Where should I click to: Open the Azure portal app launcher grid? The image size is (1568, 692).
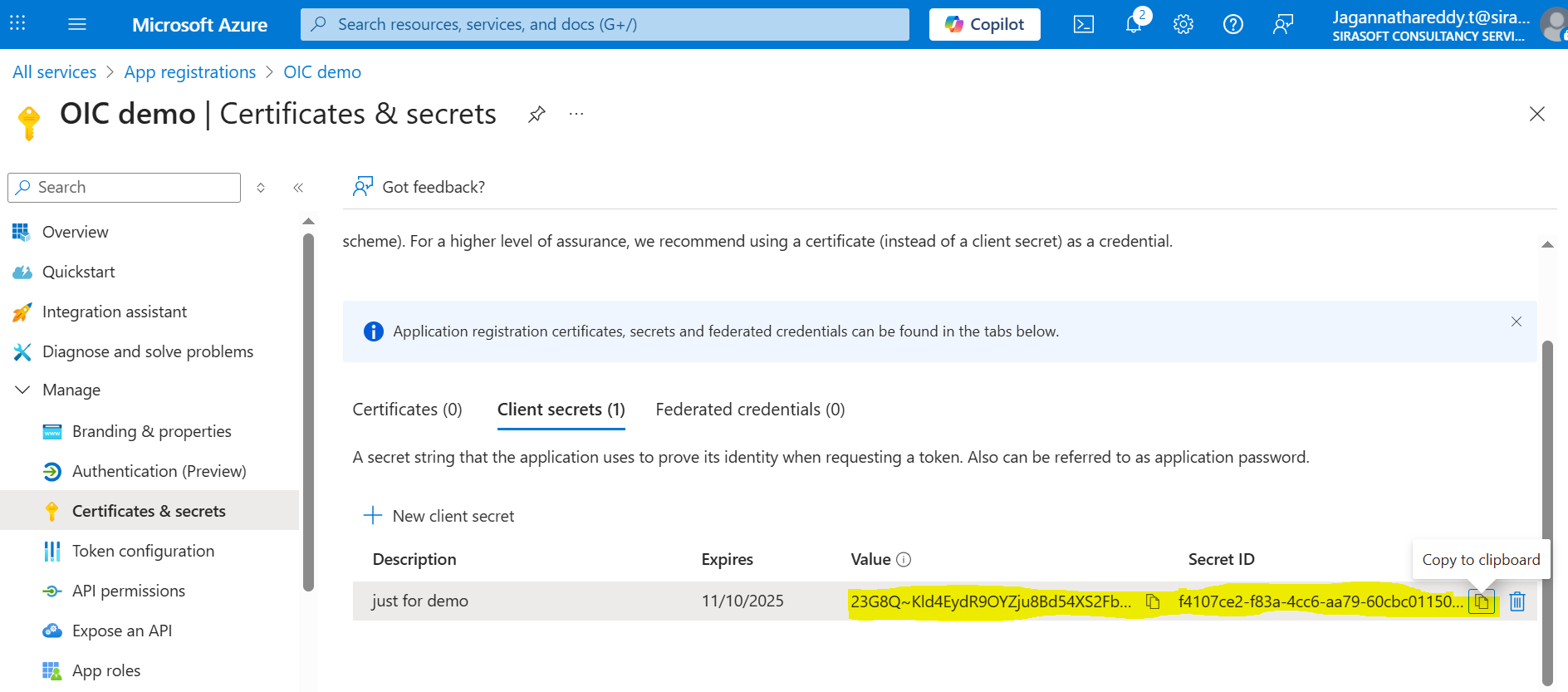click(17, 23)
